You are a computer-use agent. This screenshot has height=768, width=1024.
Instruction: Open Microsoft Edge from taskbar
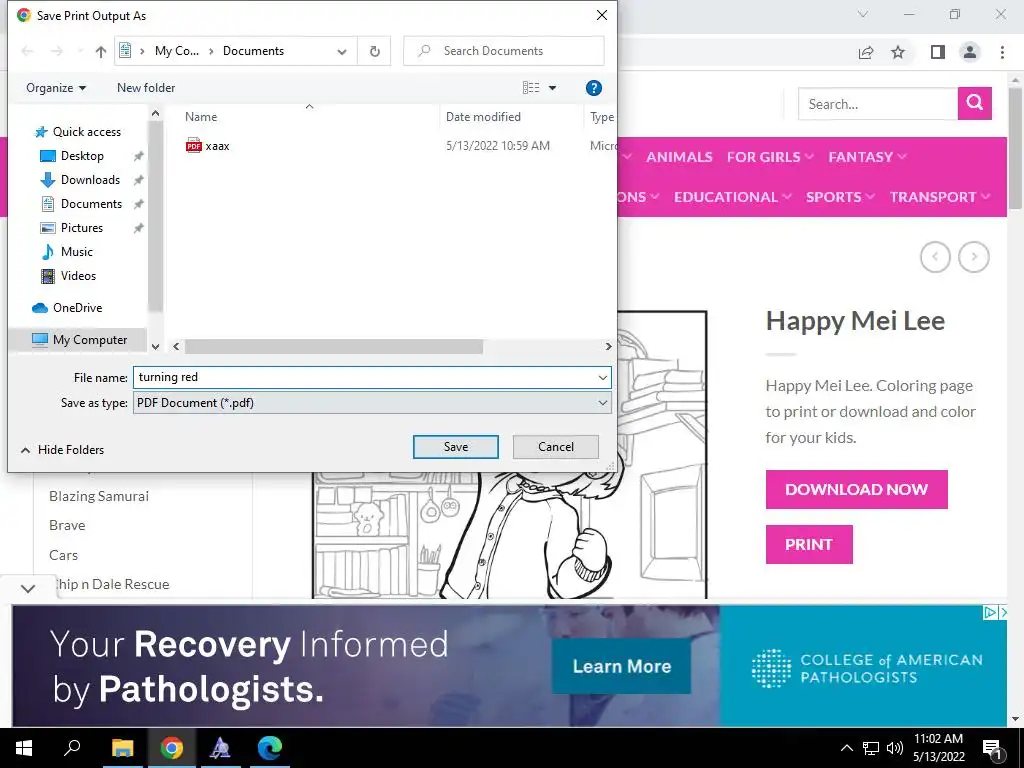coord(269,748)
